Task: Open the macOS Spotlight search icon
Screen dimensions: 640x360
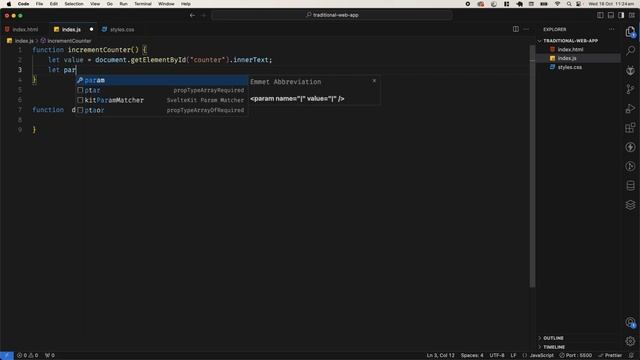Action: 569,4
